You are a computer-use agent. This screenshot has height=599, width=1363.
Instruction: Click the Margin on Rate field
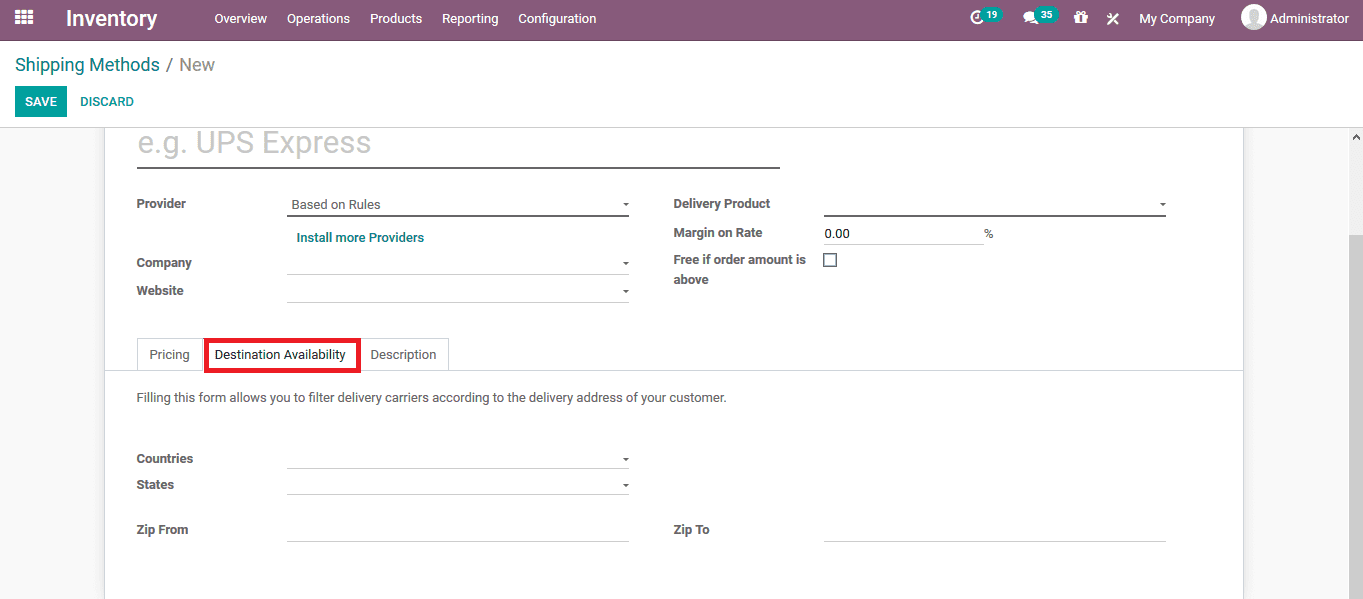(903, 233)
